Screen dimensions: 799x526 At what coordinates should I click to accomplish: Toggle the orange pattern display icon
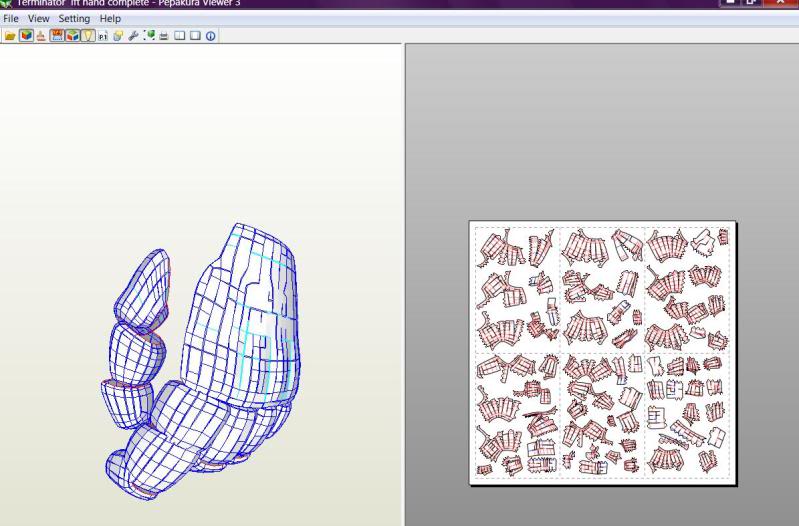pyautogui.click(x=57, y=36)
